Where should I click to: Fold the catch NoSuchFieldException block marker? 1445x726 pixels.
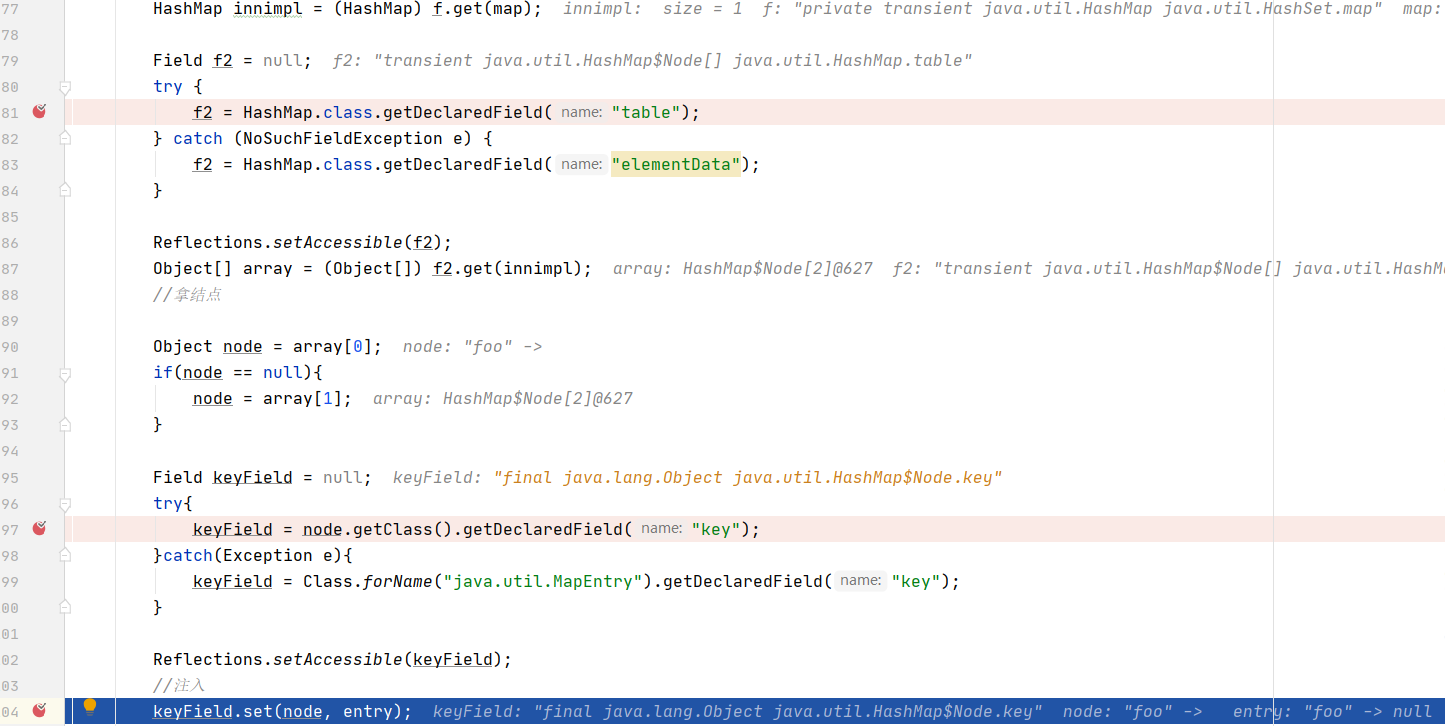(65, 139)
